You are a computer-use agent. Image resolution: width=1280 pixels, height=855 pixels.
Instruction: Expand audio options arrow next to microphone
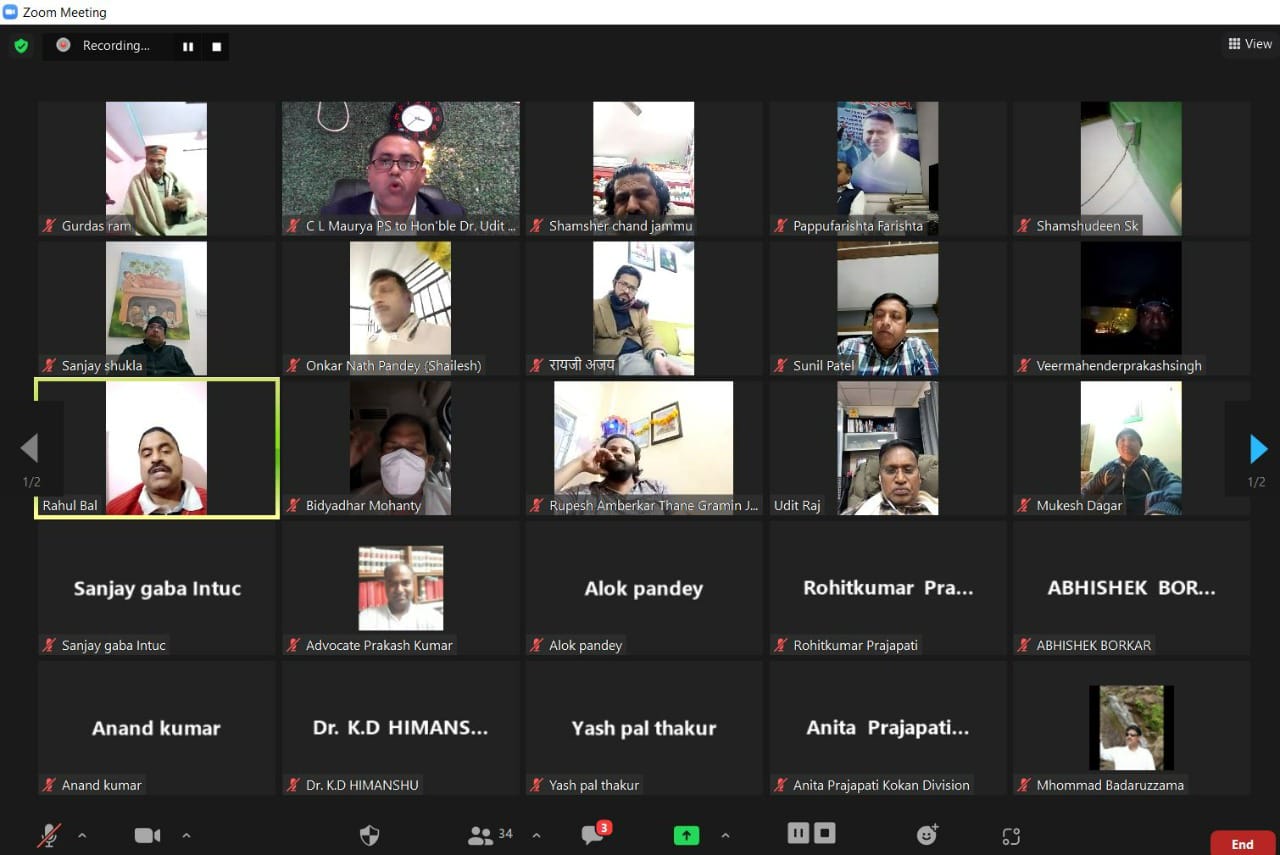(82, 835)
